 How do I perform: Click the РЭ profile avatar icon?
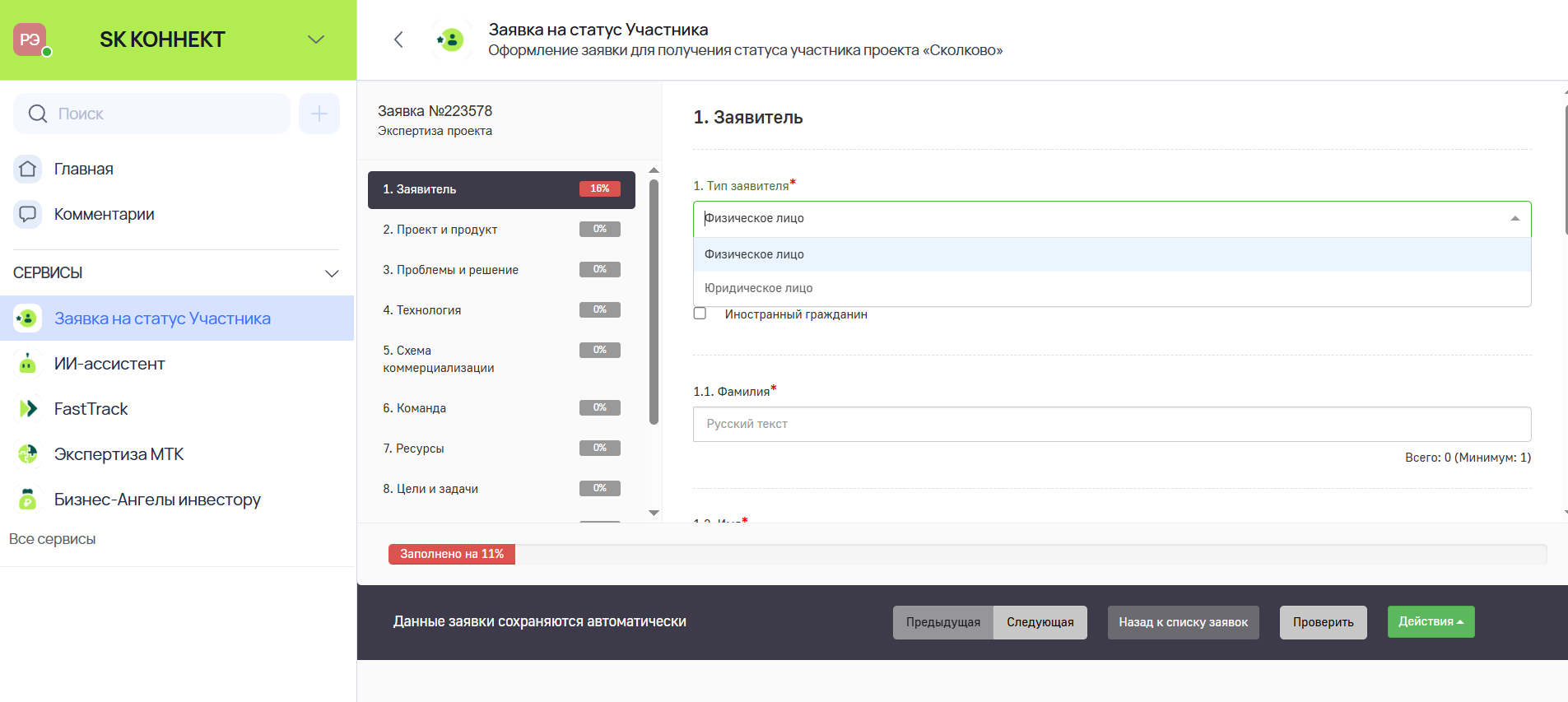pyautogui.click(x=30, y=40)
